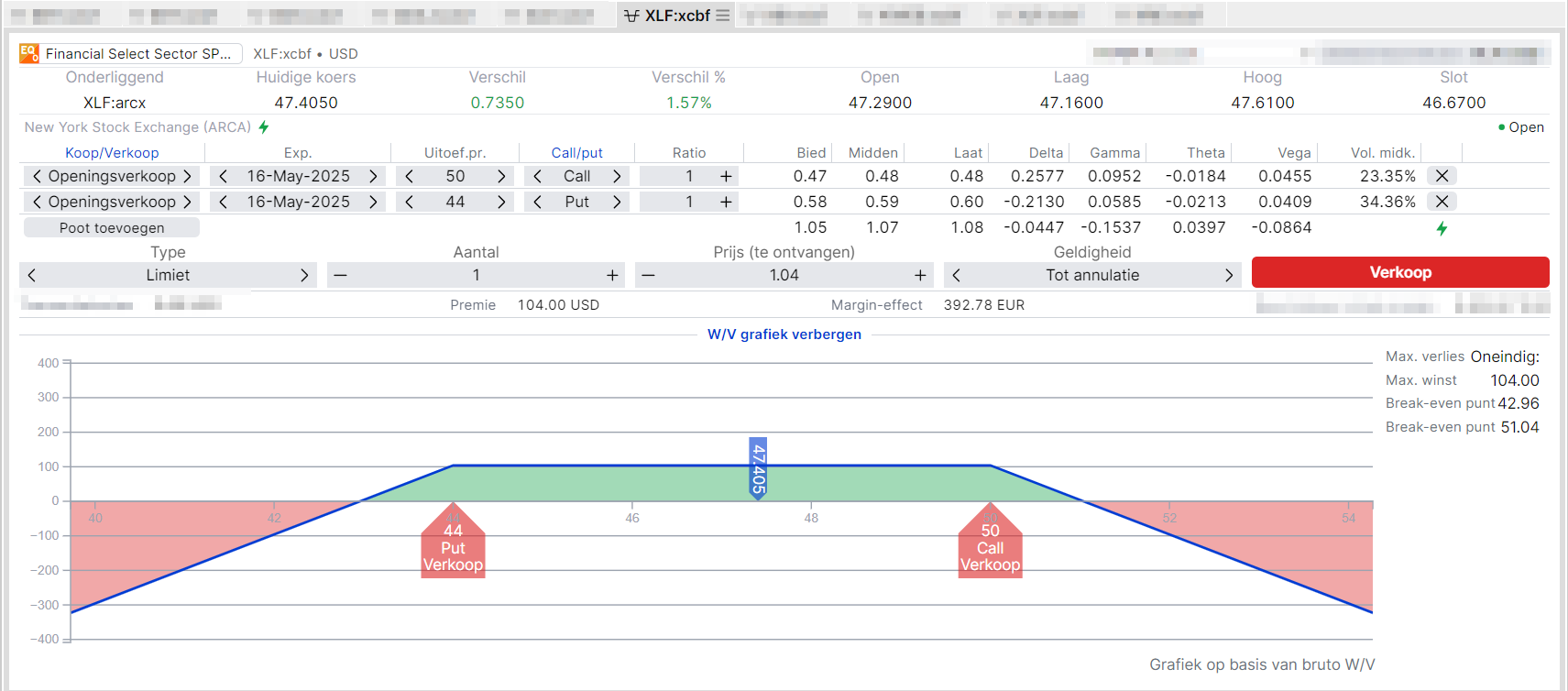Toggle Put leg type with left arrow

click(x=537, y=202)
